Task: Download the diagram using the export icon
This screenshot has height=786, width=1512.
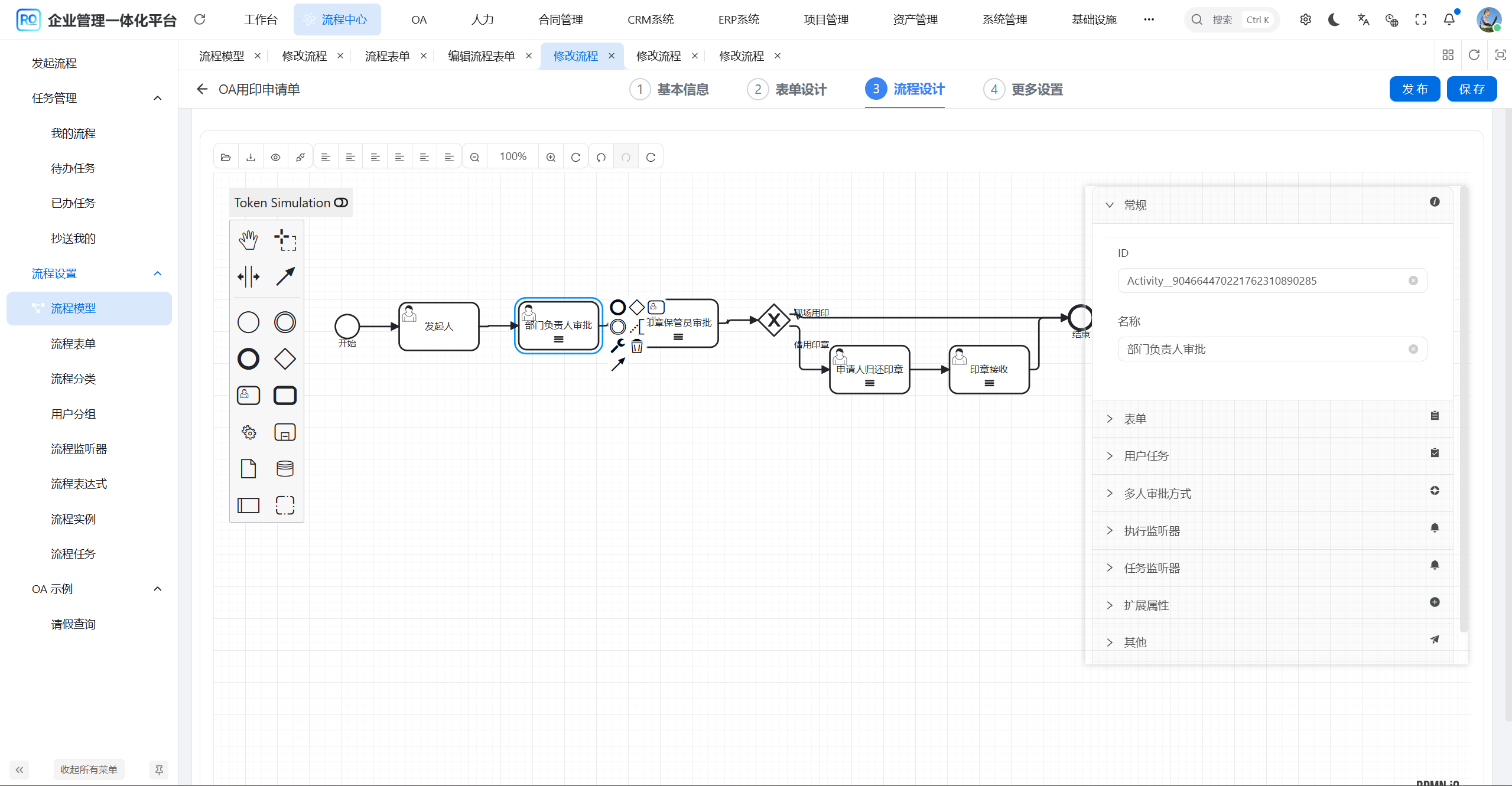Action: (251, 156)
